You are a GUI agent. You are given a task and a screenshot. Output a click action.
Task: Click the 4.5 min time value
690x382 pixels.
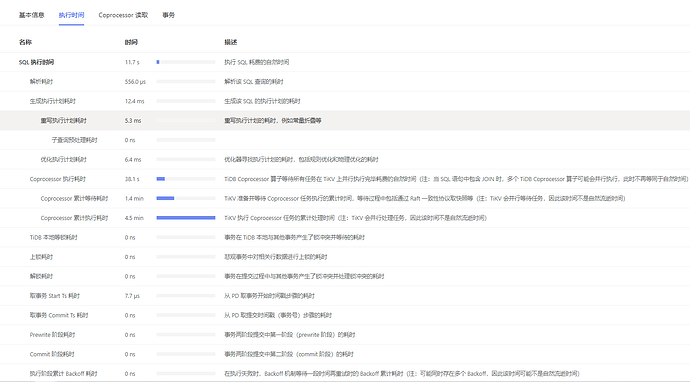click(134, 218)
